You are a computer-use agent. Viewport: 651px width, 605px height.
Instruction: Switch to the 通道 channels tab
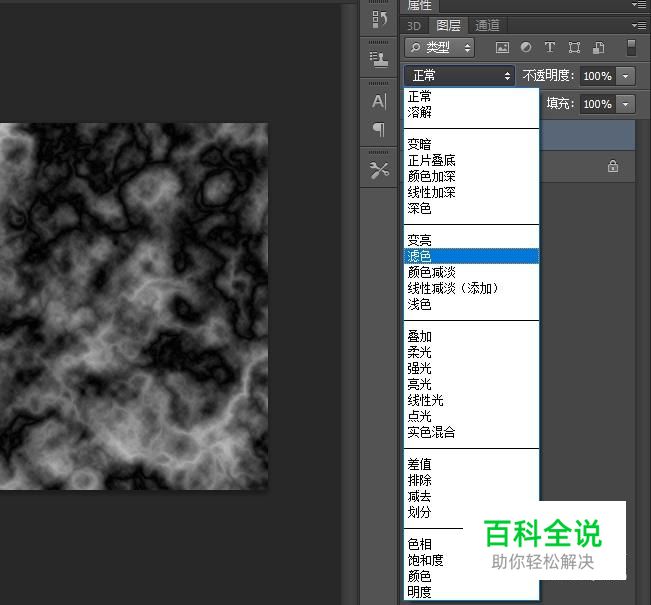pyautogui.click(x=487, y=26)
